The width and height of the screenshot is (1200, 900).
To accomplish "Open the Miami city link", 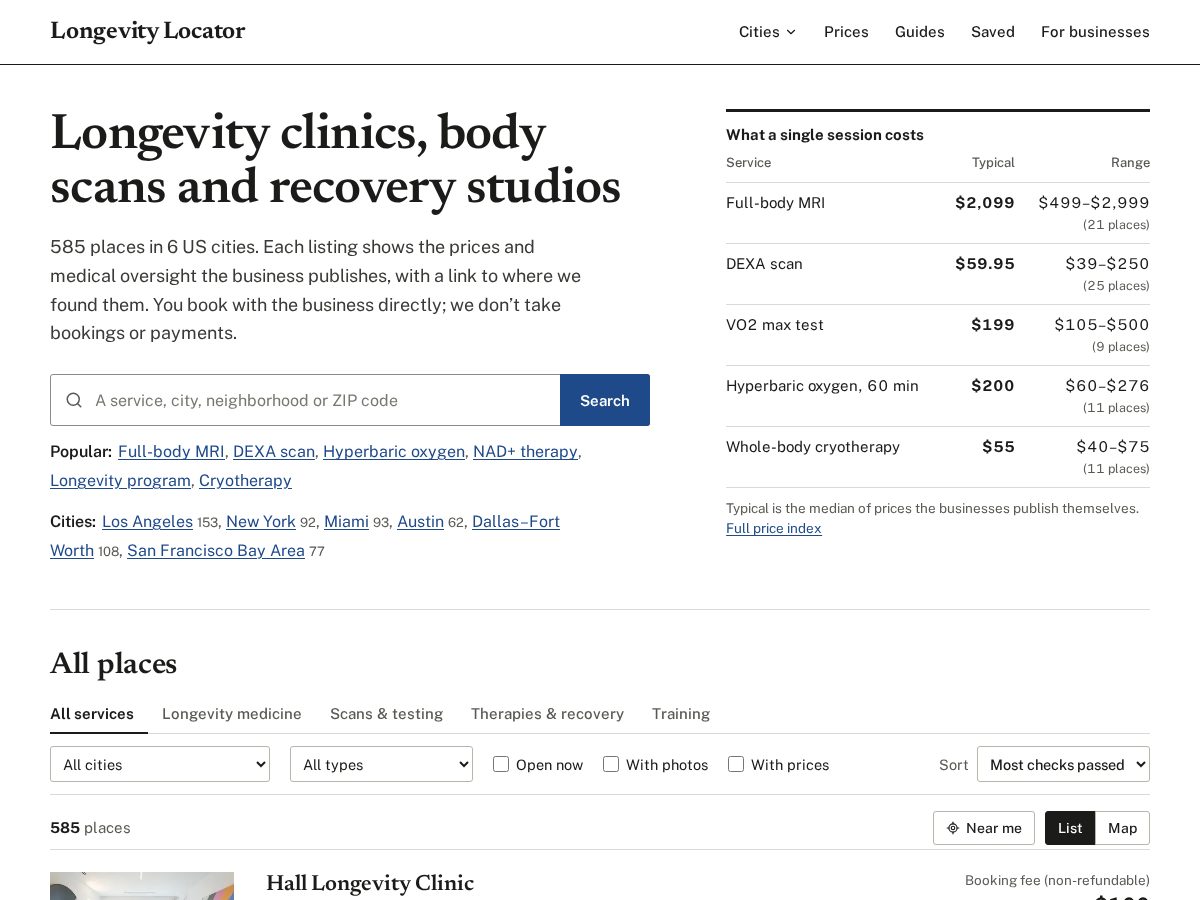I will click(346, 521).
